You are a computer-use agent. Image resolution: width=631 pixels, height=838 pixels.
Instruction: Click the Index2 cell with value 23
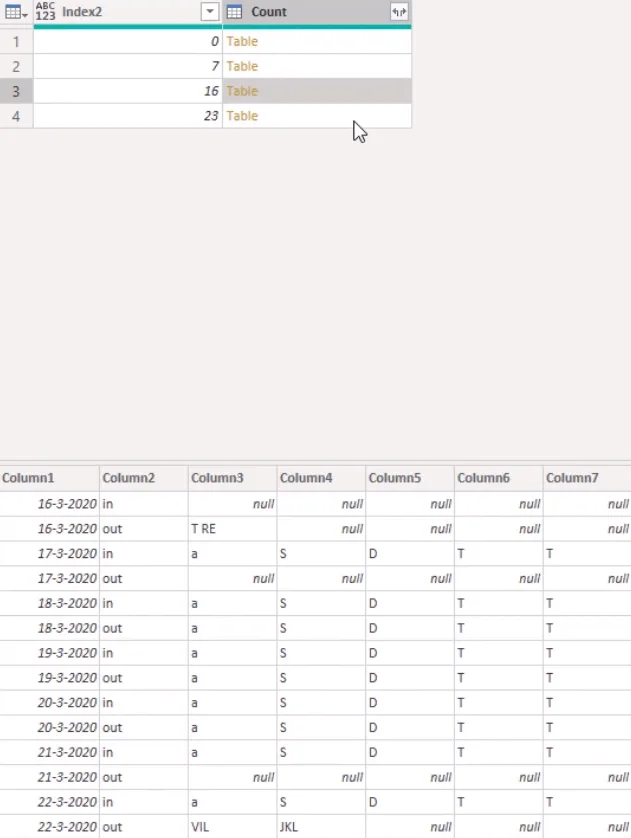click(x=128, y=116)
